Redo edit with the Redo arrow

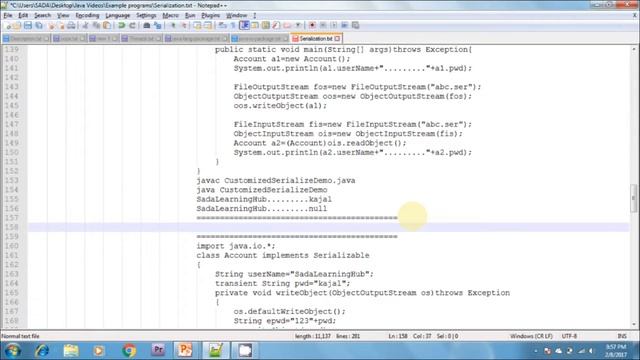[132, 26]
